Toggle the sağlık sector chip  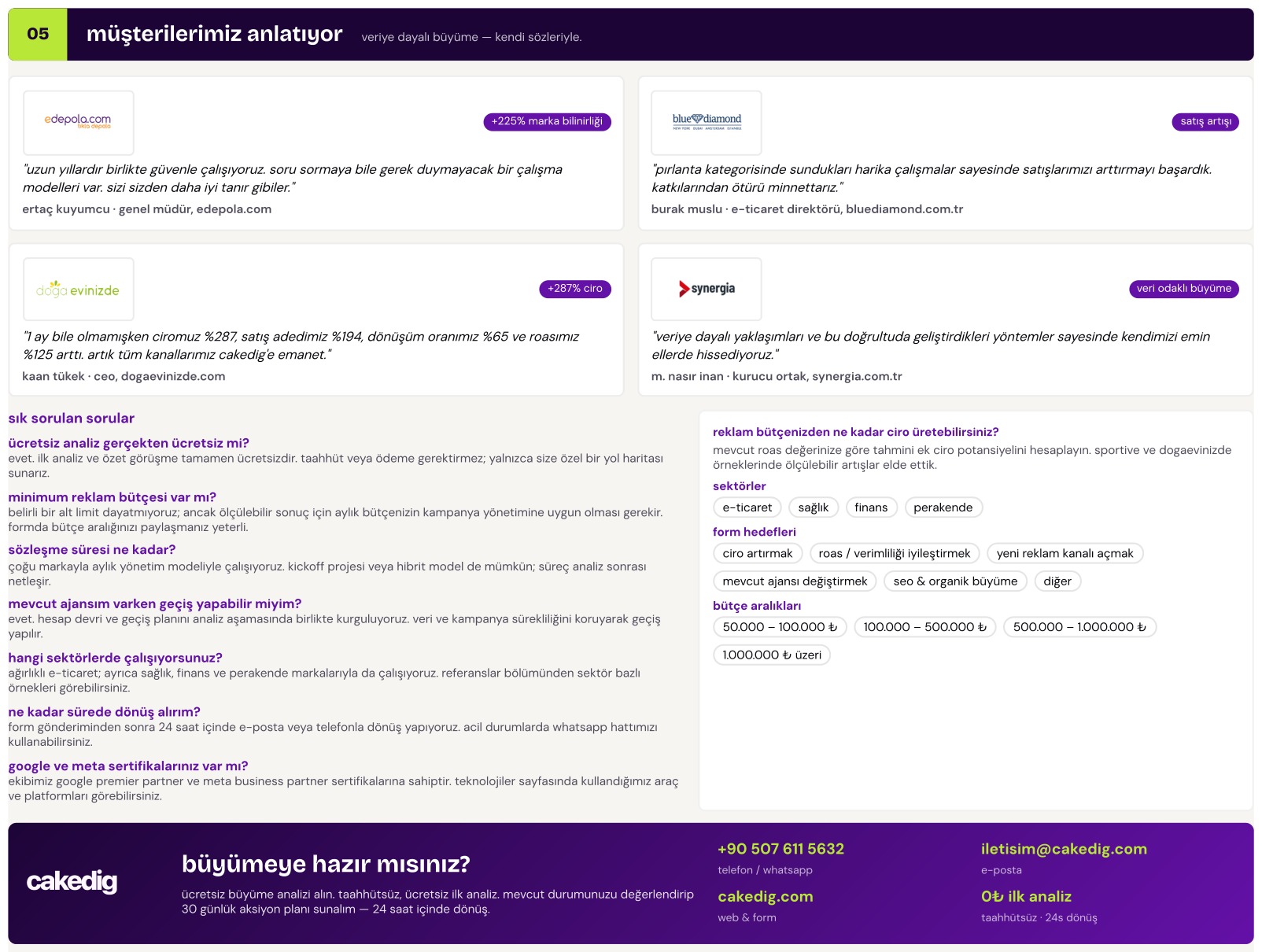(814, 507)
